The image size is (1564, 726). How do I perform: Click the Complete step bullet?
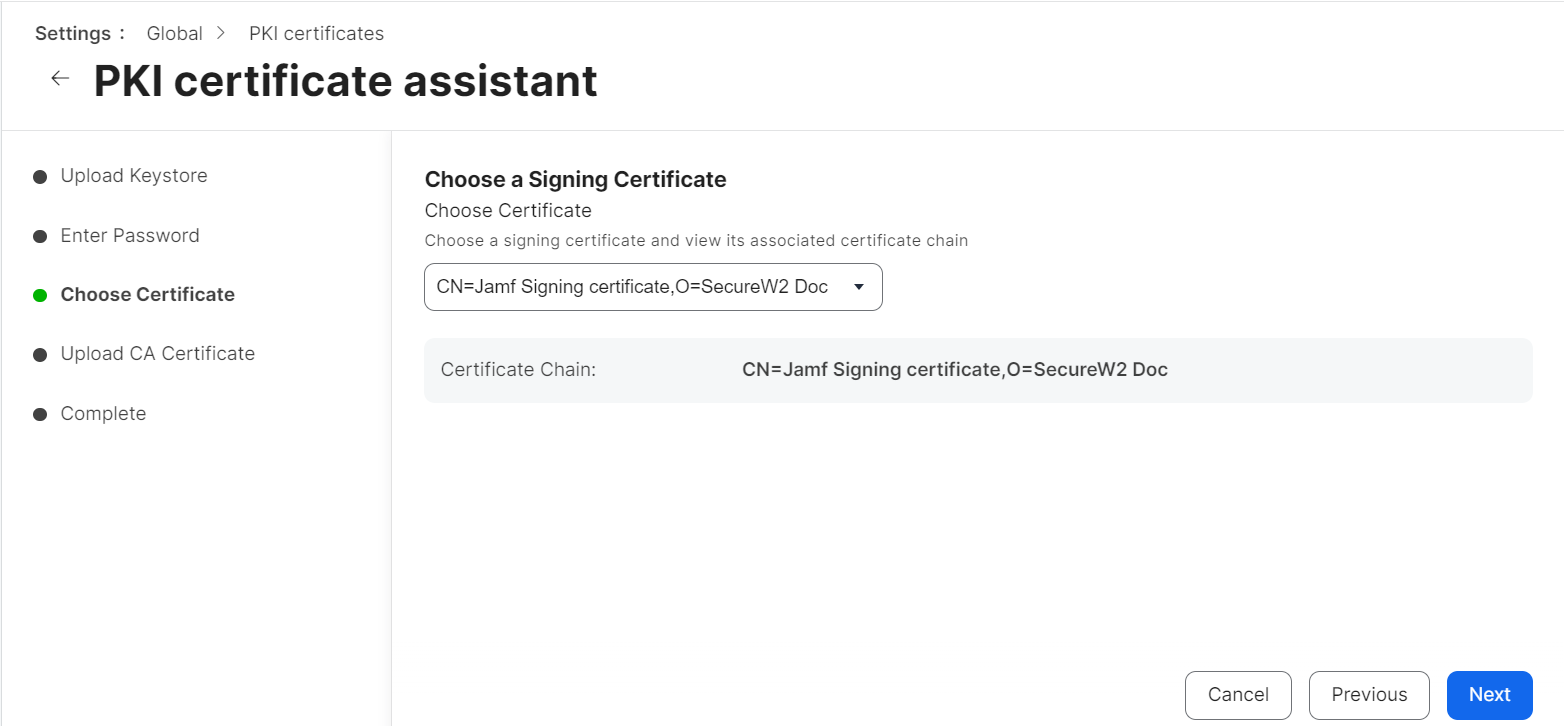pyautogui.click(x=40, y=415)
